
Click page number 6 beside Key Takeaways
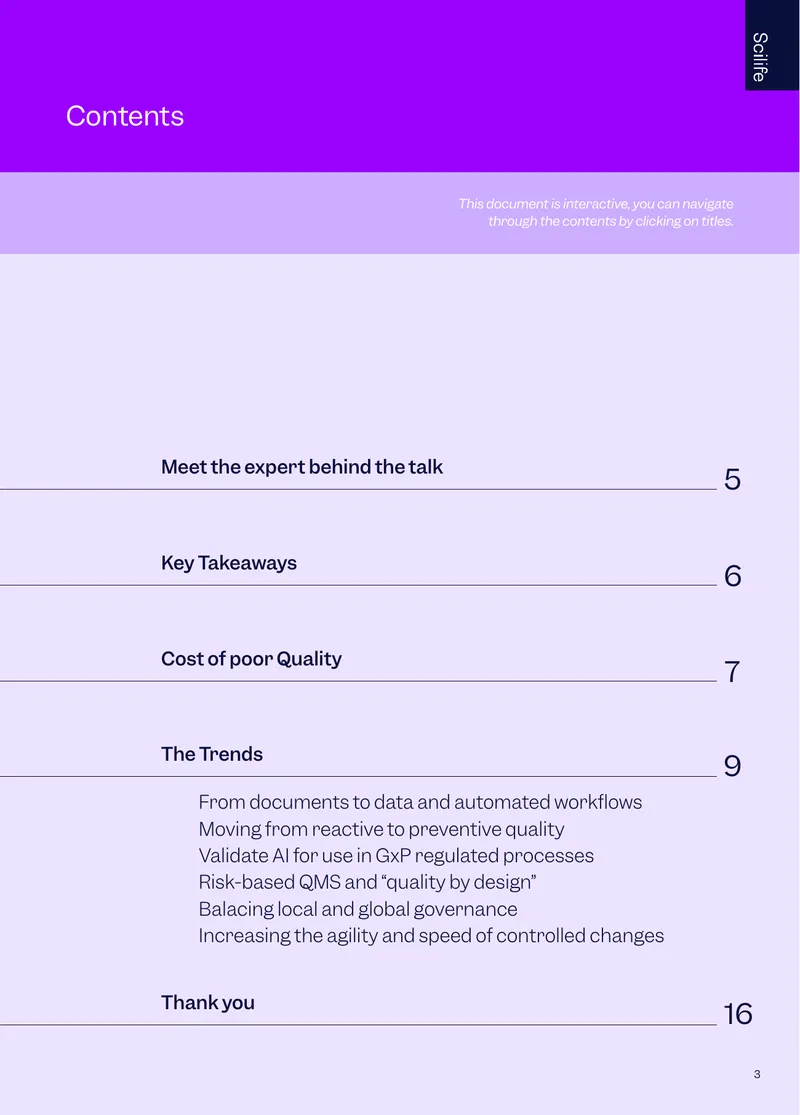tap(732, 576)
